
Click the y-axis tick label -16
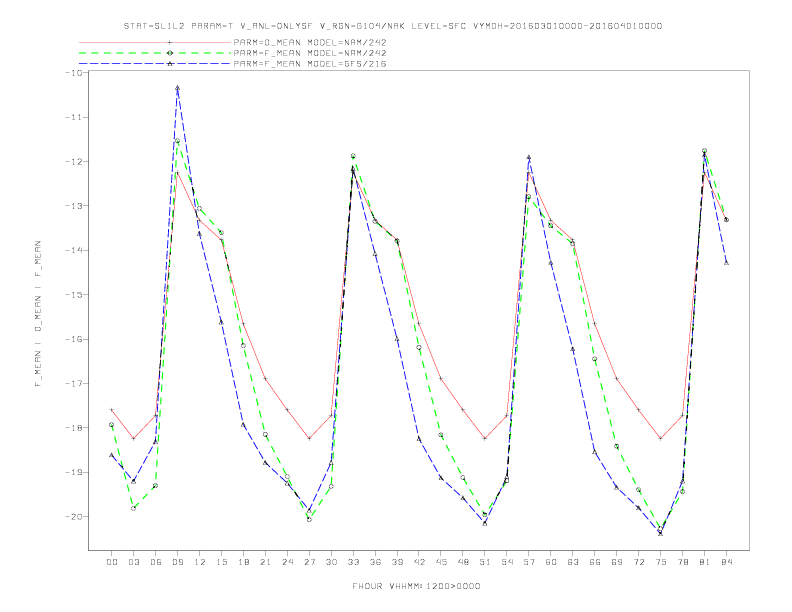[x=74, y=339]
